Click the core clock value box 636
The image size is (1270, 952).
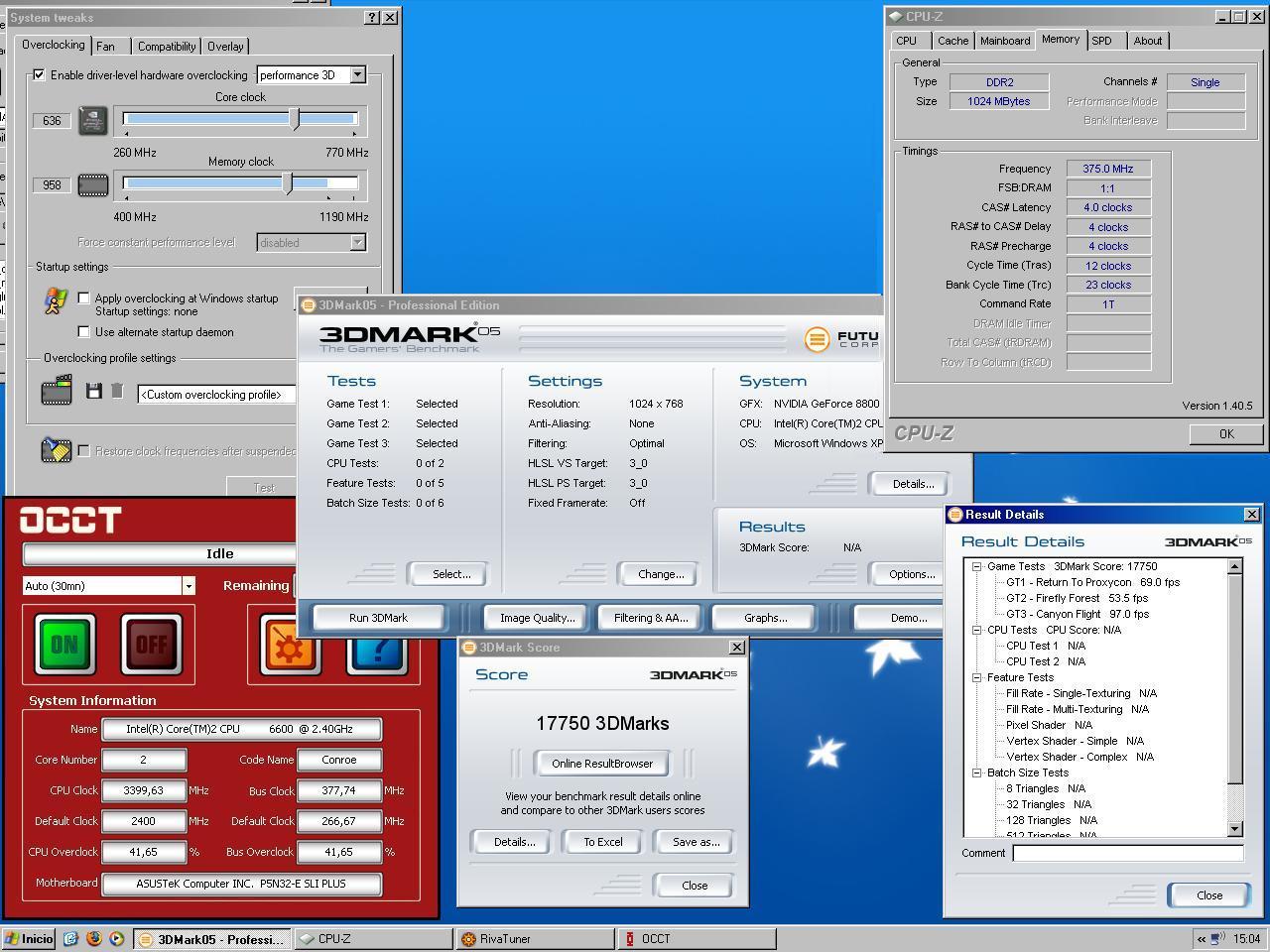53,121
